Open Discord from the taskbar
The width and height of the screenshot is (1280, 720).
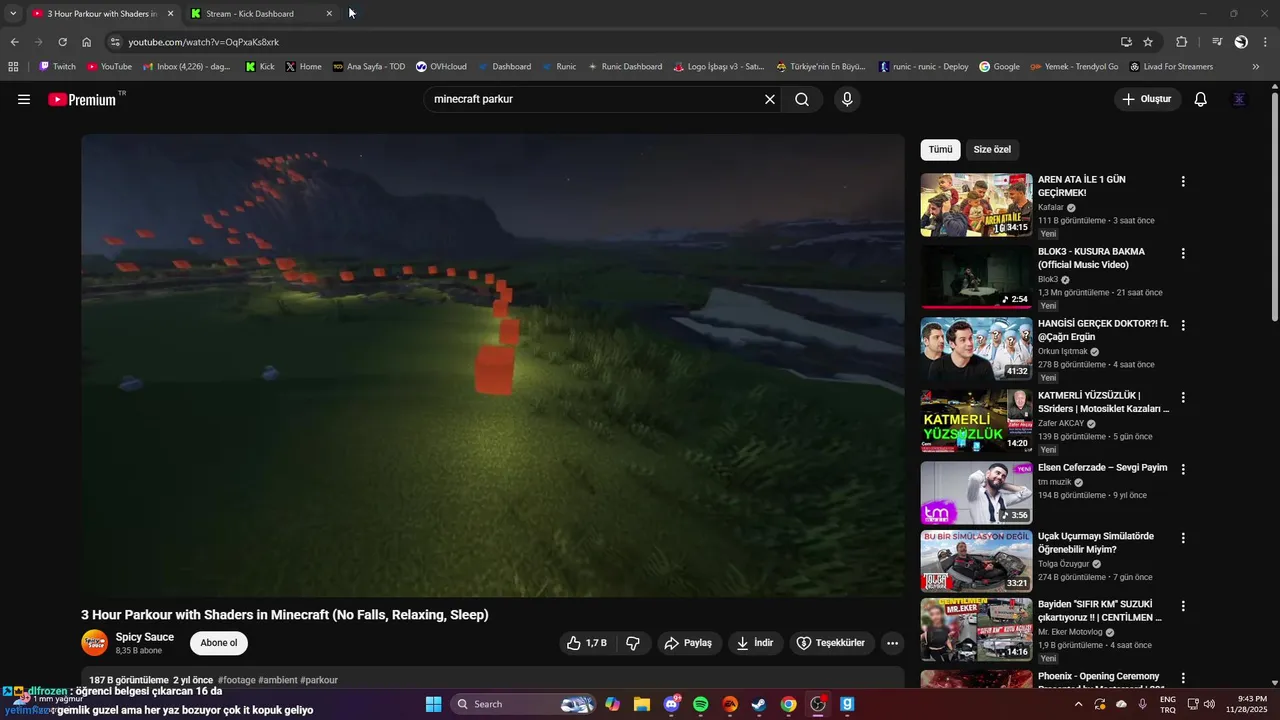coord(671,704)
